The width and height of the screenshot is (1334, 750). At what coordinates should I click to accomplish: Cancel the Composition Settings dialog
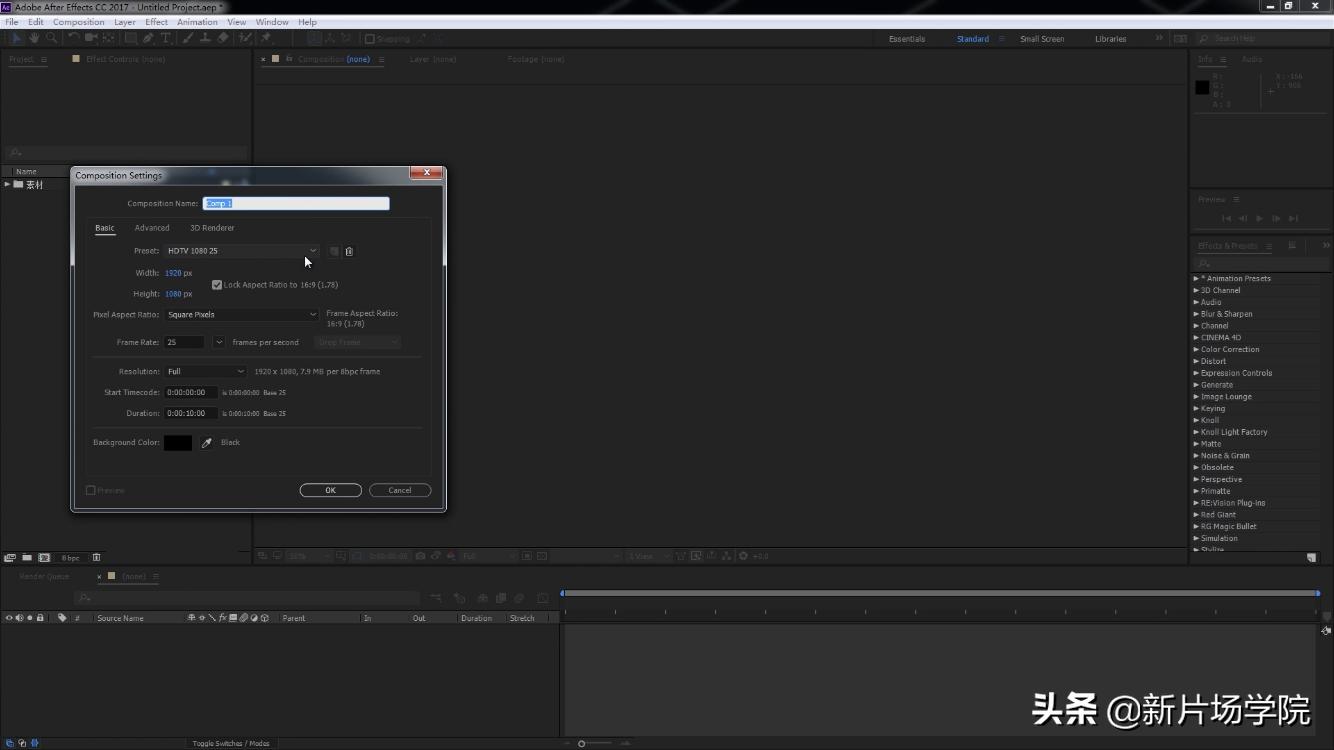[400, 490]
